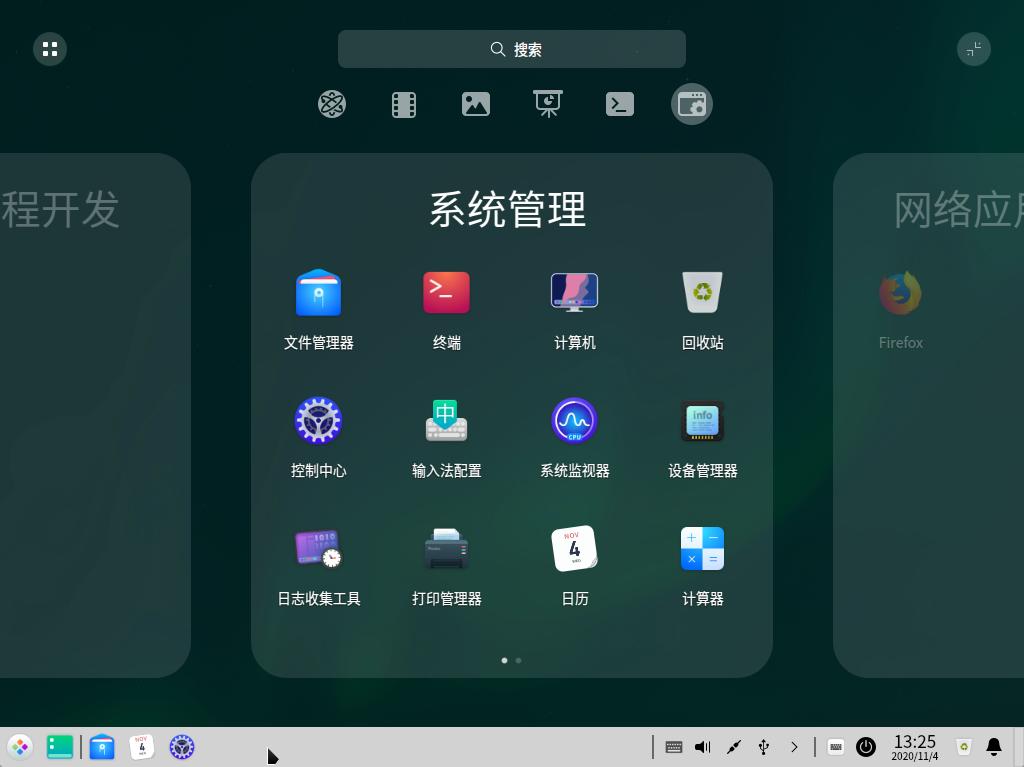Launch the 终端 terminal app
This screenshot has height=767, width=1024.
click(x=446, y=294)
